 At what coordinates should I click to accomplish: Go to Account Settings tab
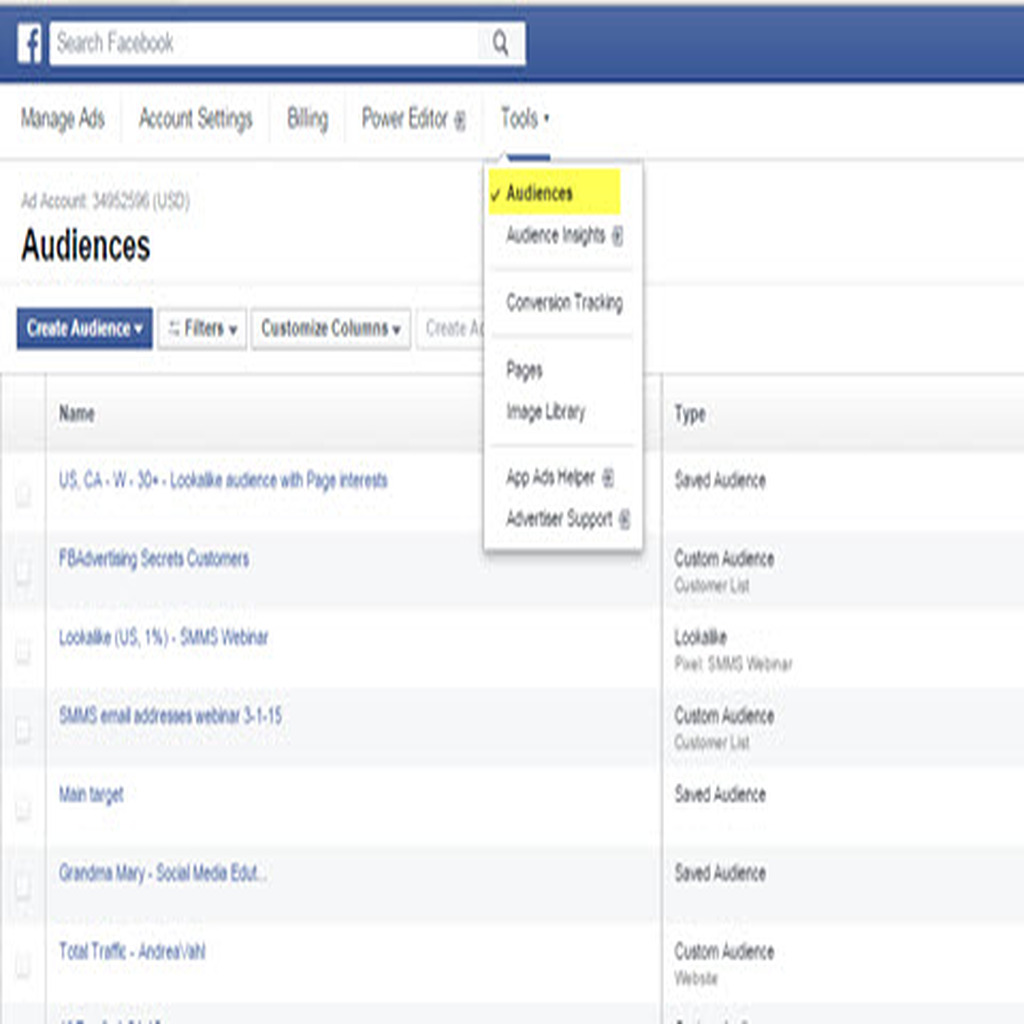(x=195, y=119)
